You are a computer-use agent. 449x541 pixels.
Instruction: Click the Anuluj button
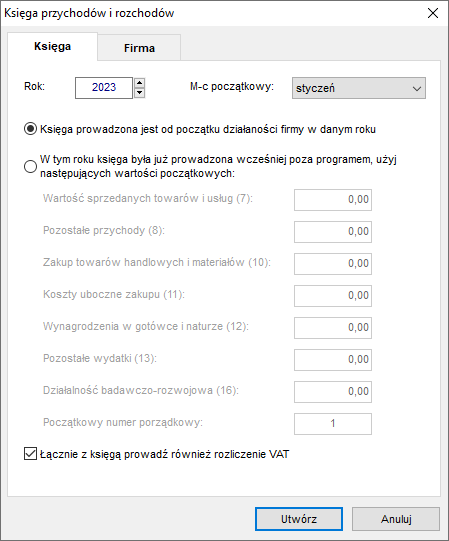pyautogui.click(x=396, y=519)
